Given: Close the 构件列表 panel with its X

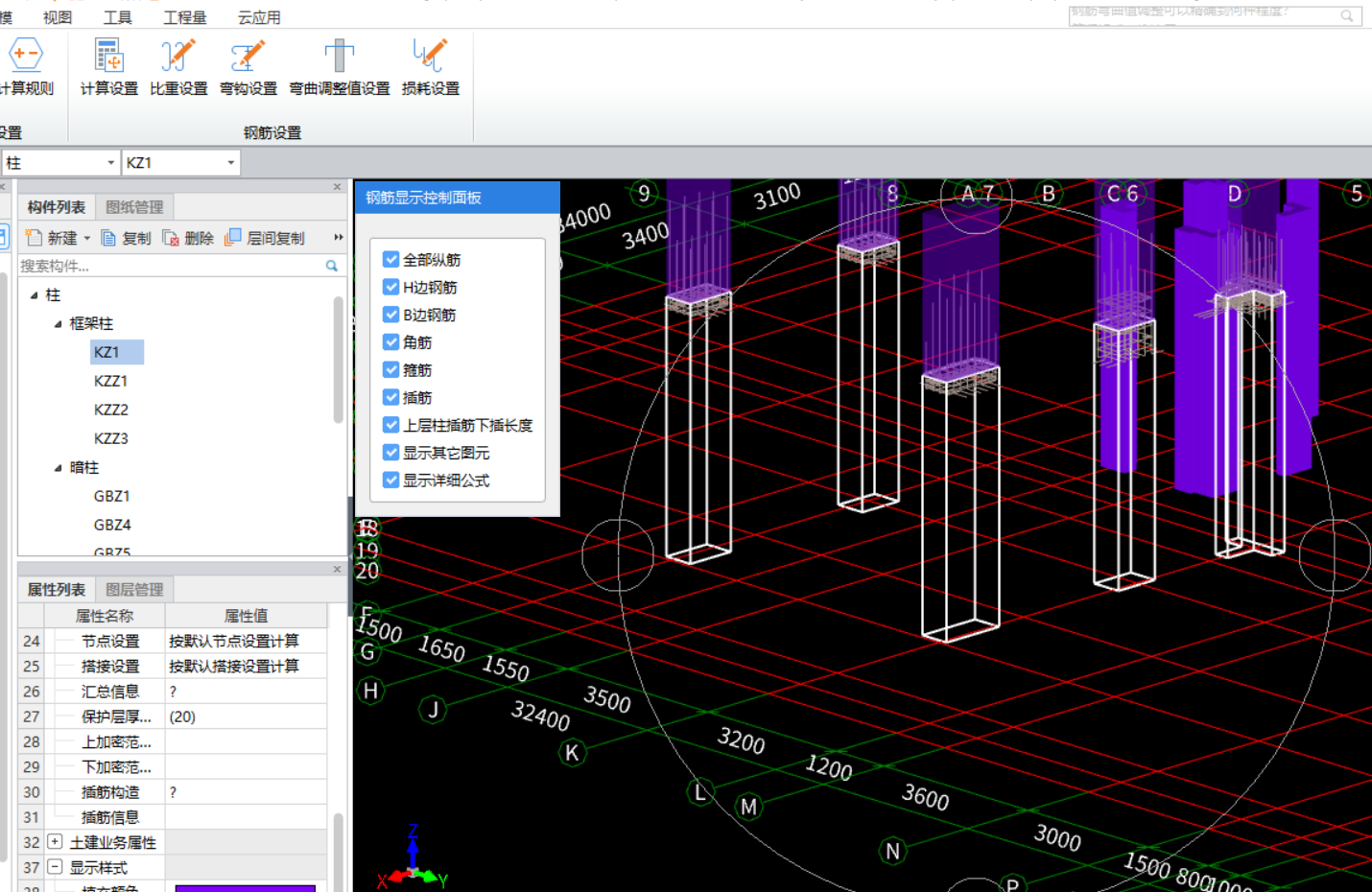Looking at the screenshot, I should point(337,187).
